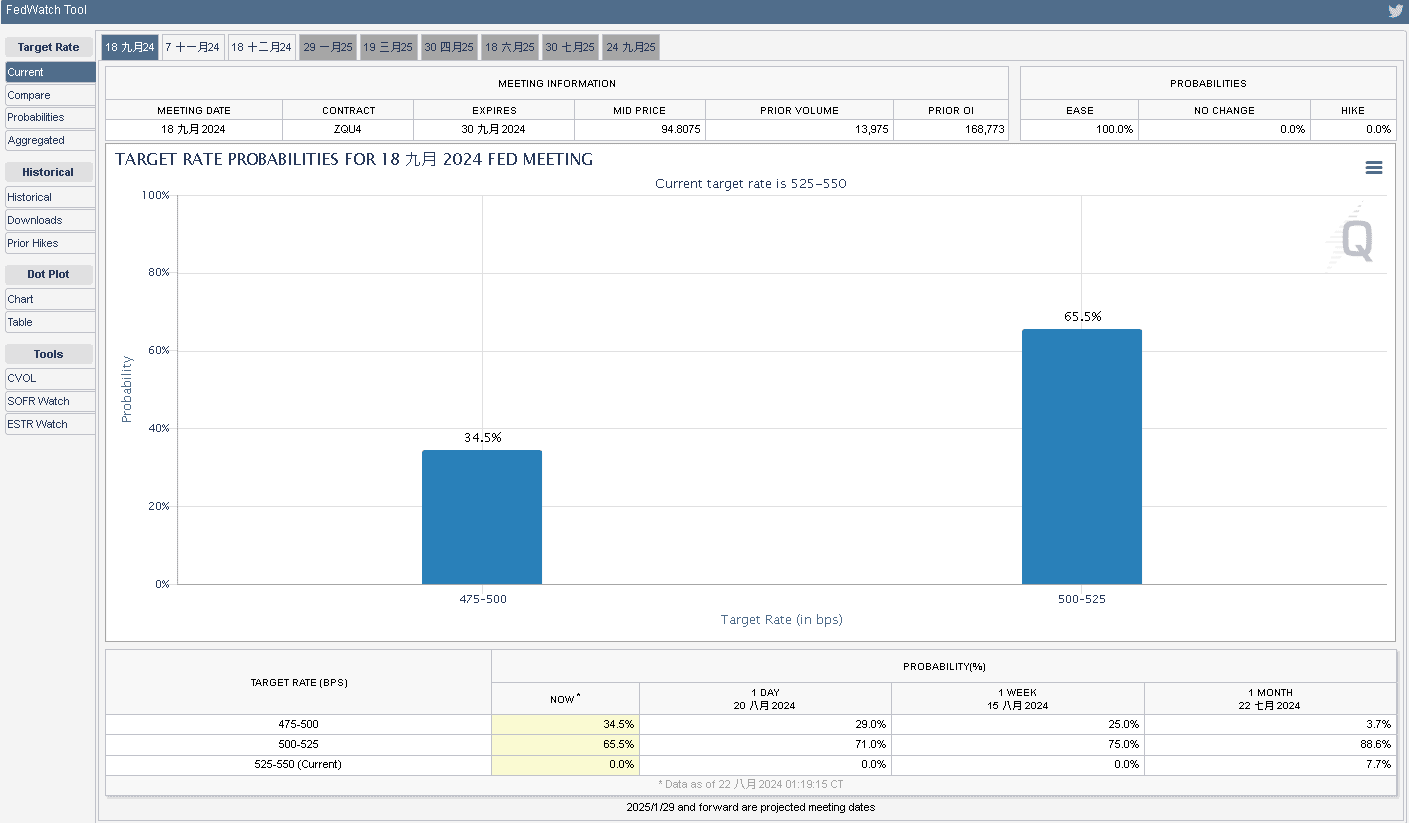Open the Aggregated view
This screenshot has width=1409, height=823.
(x=50, y=140)
